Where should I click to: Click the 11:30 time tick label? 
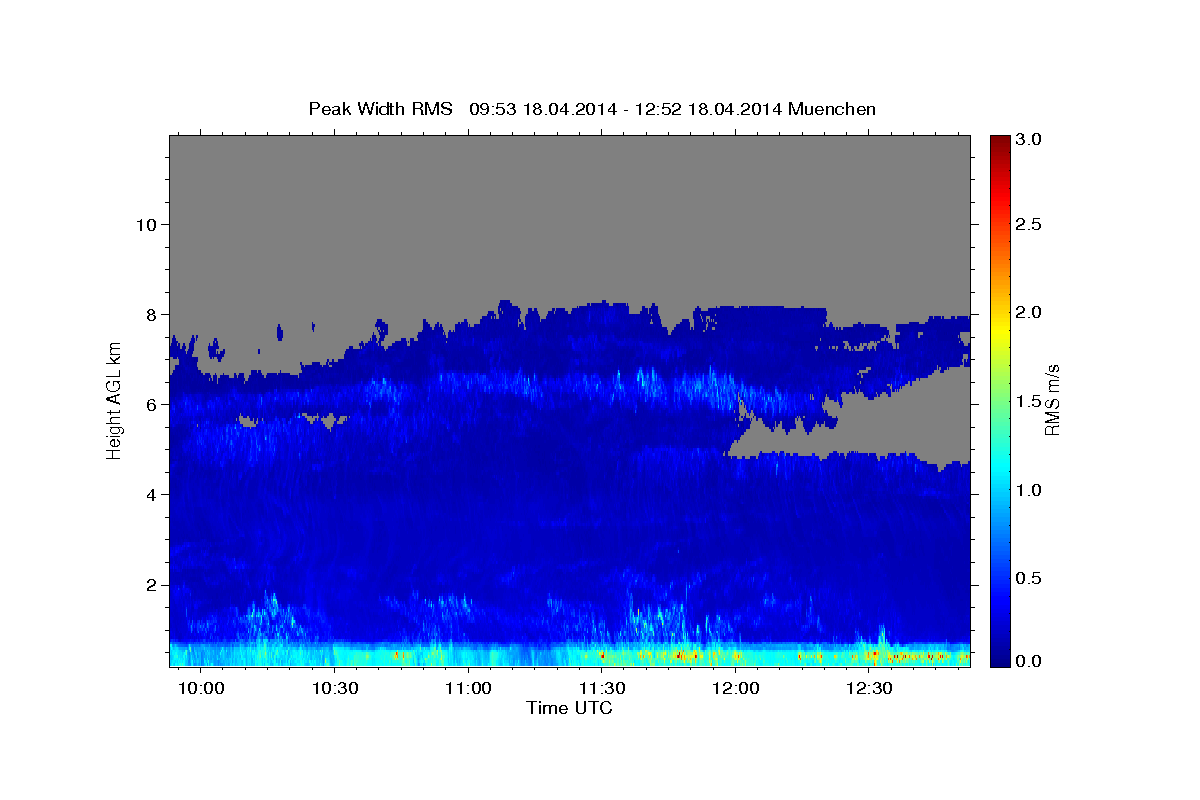pos(603,689)
